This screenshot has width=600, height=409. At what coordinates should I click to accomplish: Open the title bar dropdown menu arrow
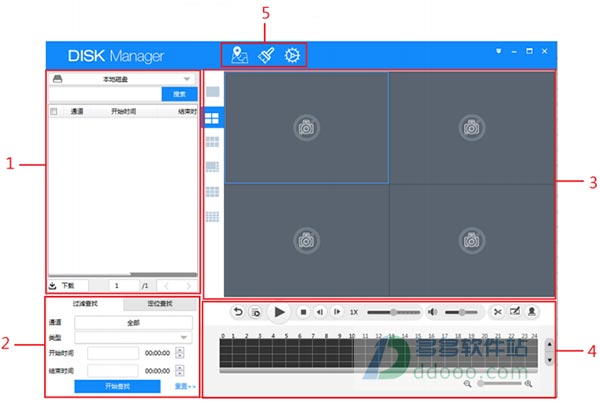[x=499, y=51]
